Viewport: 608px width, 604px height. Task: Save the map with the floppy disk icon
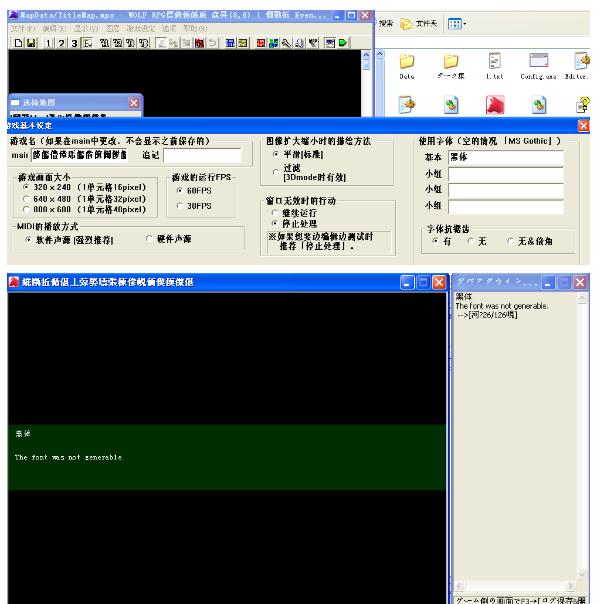(x=31, y=43)
